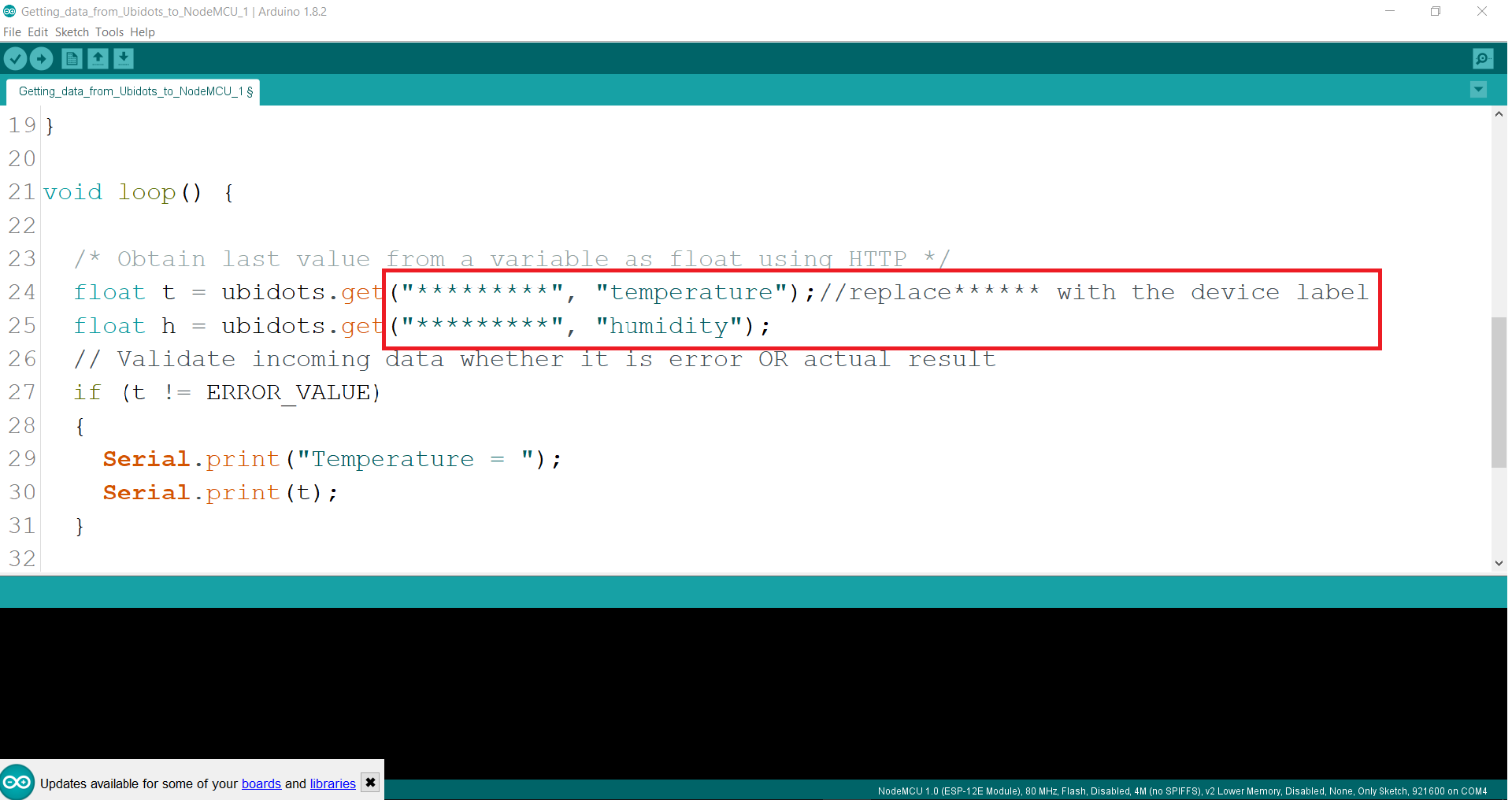Click the Arduino app icon in title bar
The height and width of the screenshot is (800, 1512).
pos(9,11)
